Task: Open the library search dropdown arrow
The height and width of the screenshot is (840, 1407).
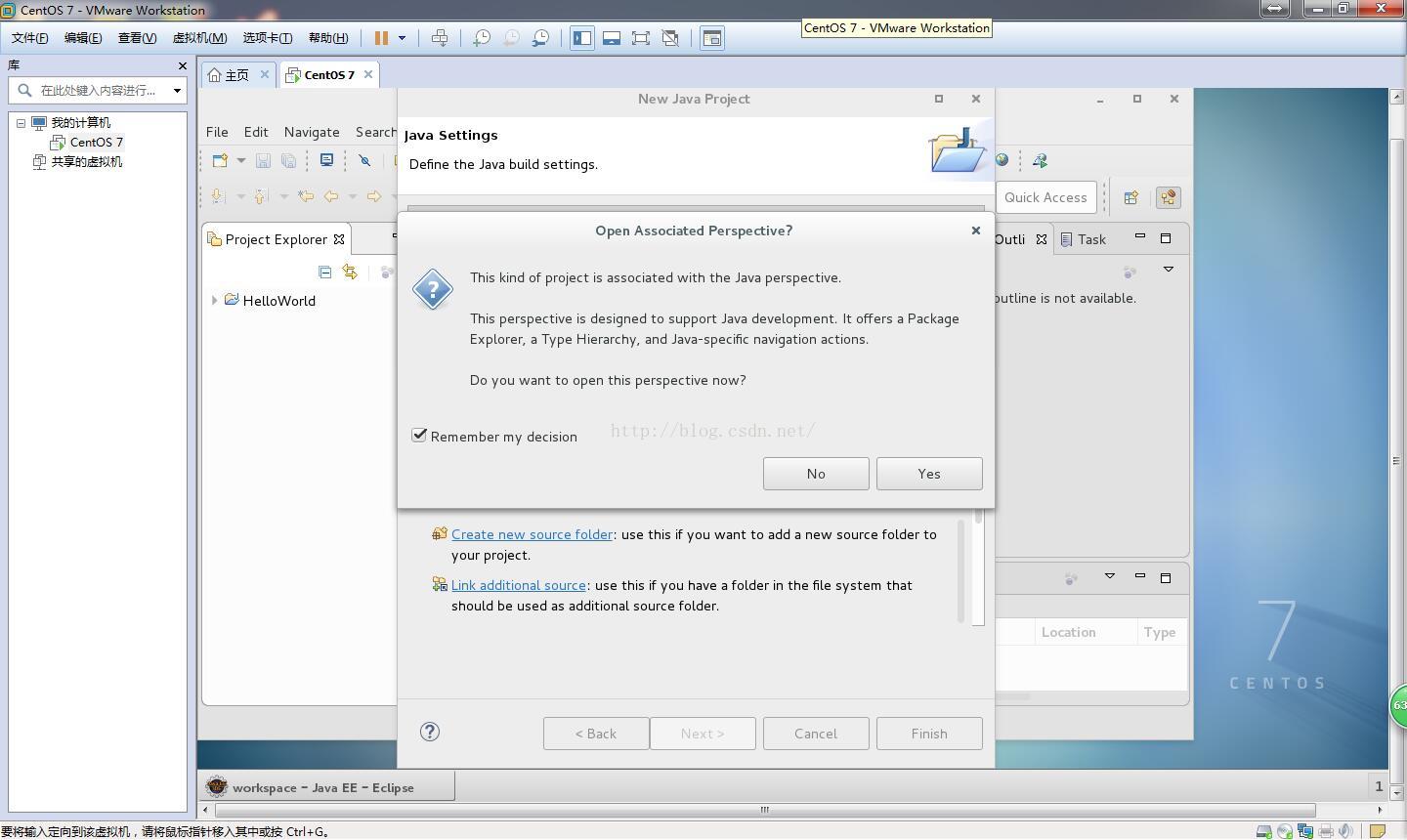Action: coord(177,91)
